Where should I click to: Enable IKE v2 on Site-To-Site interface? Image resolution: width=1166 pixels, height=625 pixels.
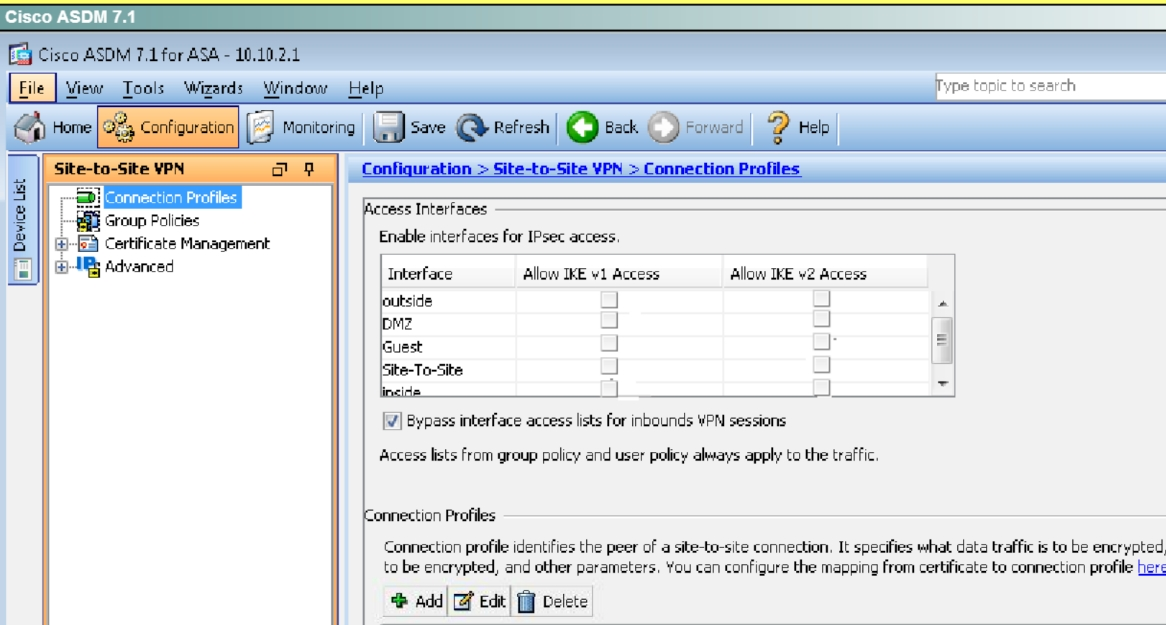point(821,364)
